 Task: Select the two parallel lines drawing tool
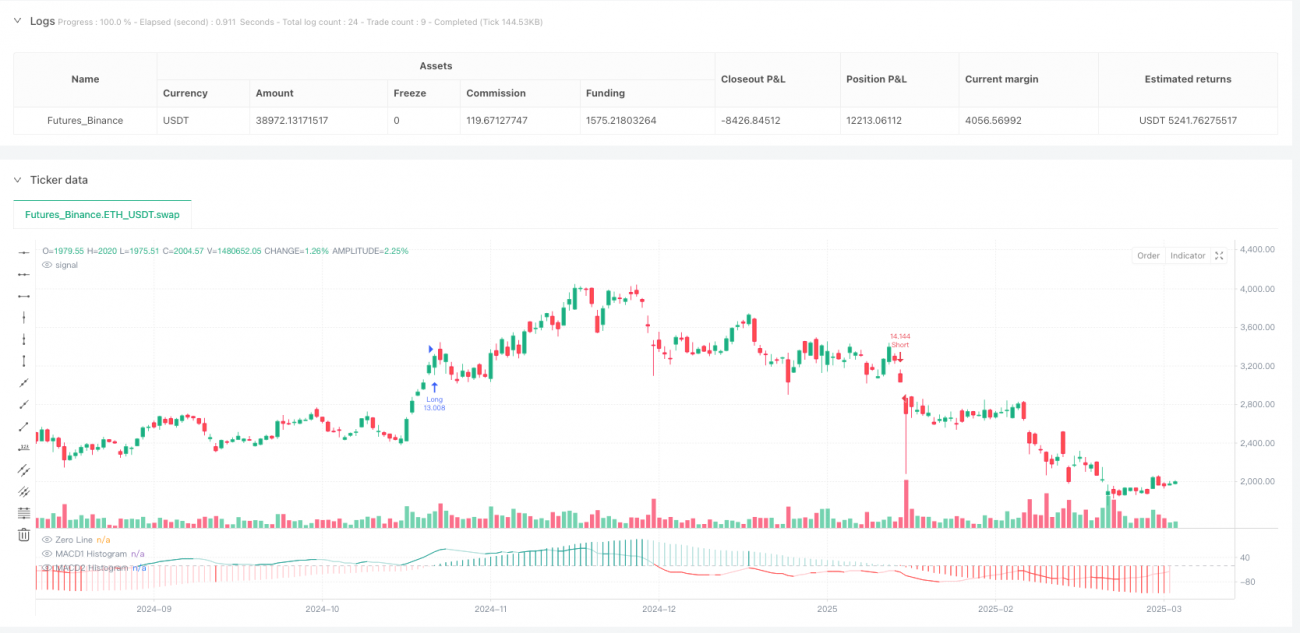(x=24, y=469)
